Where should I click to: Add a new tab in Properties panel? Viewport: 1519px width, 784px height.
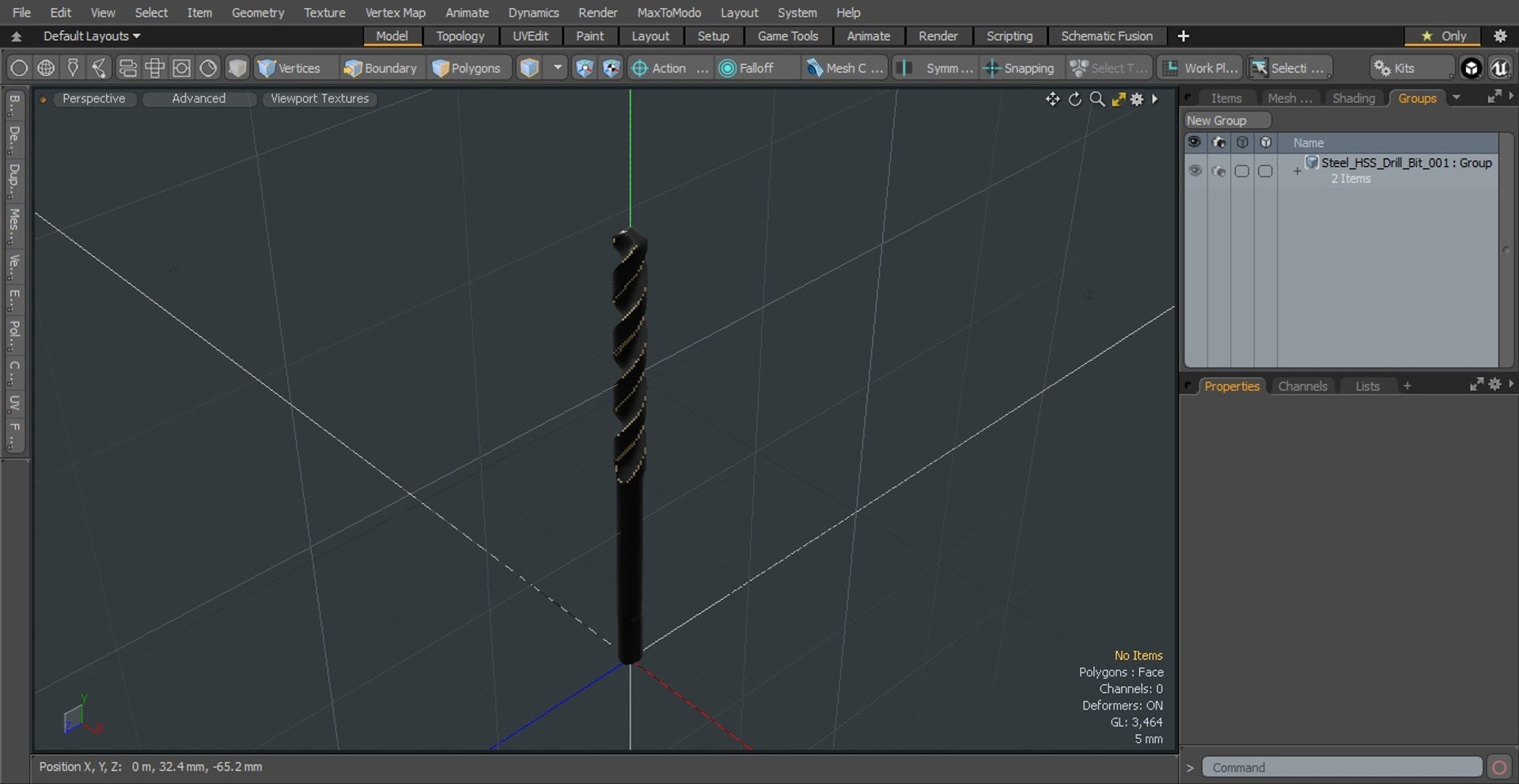[x=1407, y=386]
